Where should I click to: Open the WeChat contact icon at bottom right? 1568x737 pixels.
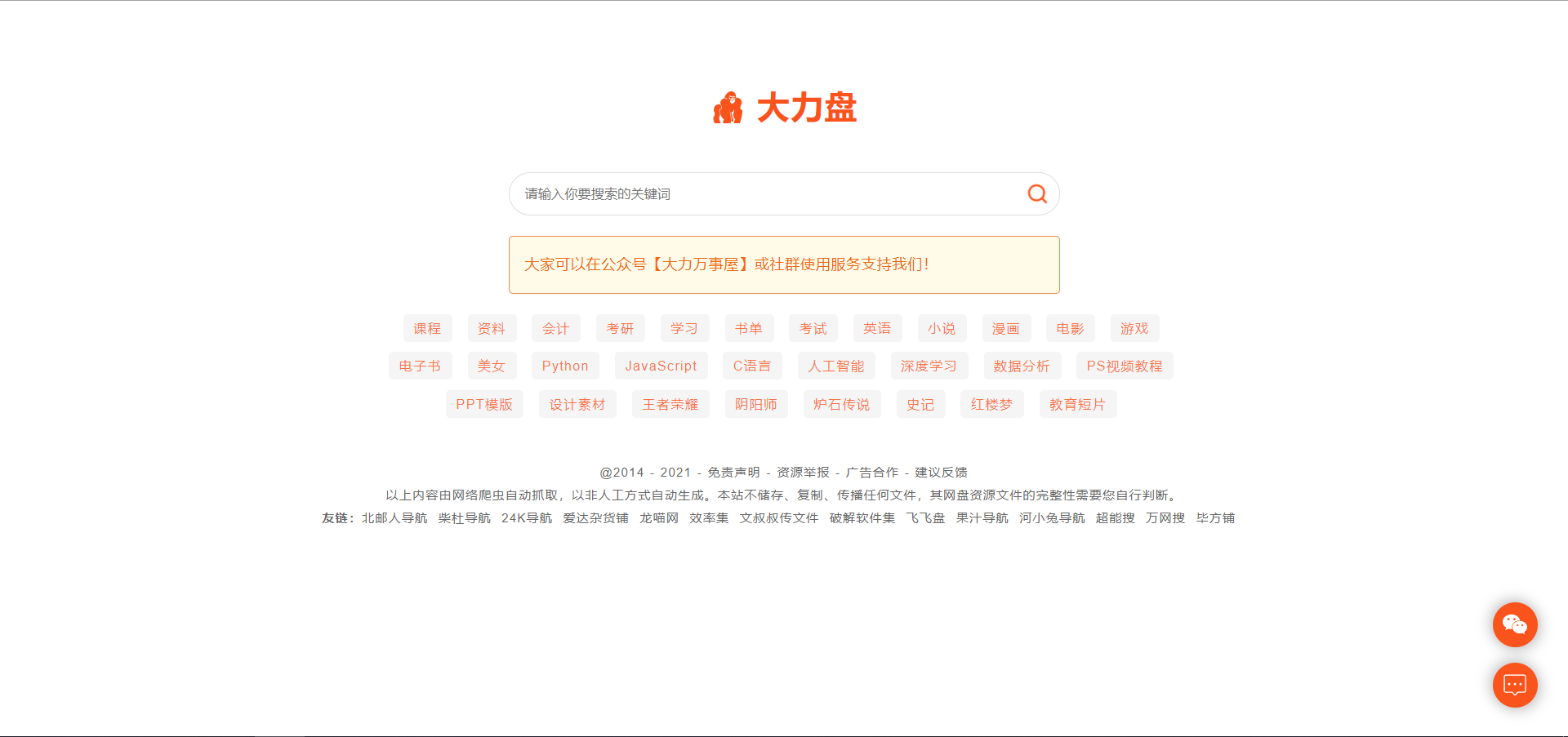click(1515, 624)
